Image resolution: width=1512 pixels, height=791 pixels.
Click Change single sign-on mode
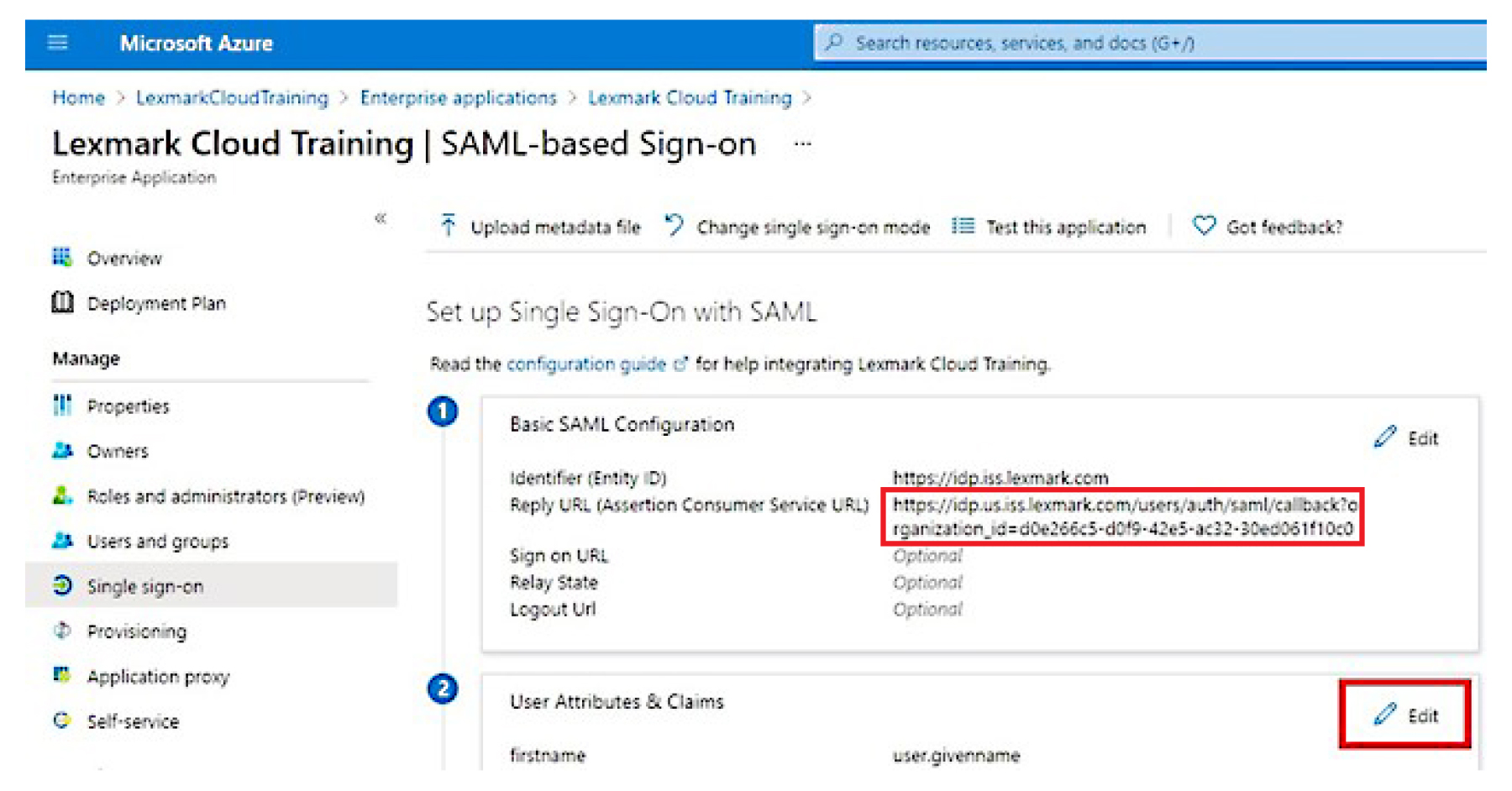pos(811,226)
